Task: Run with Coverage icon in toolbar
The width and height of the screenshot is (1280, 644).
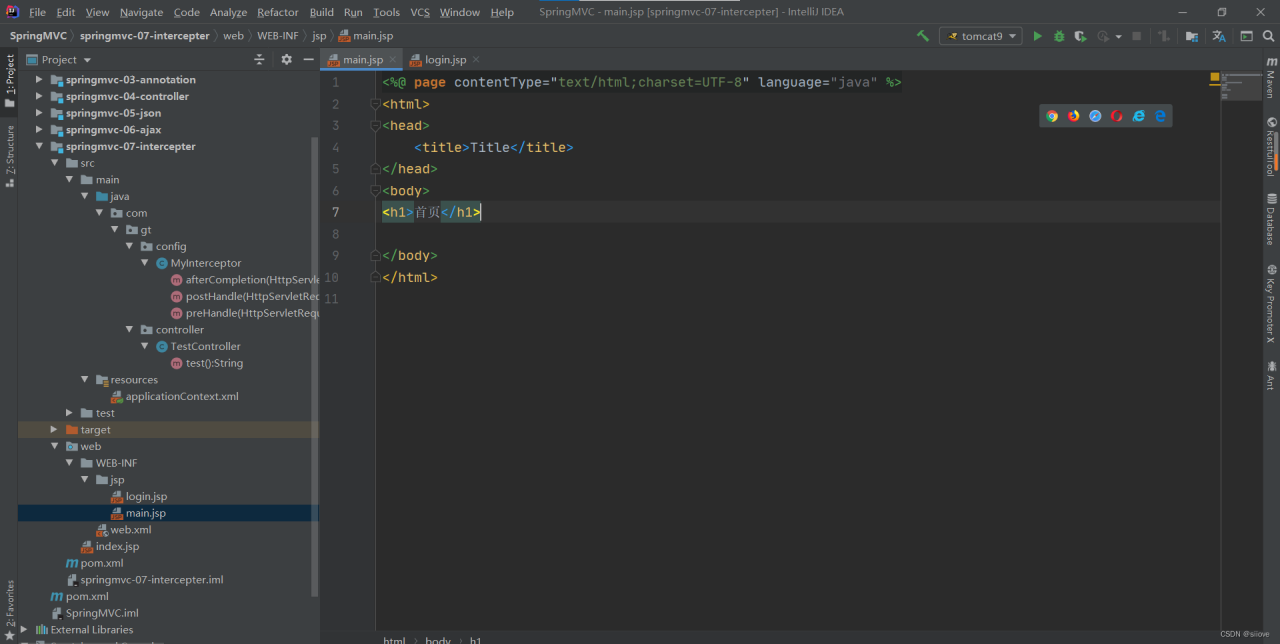Action: [1080, 36]
